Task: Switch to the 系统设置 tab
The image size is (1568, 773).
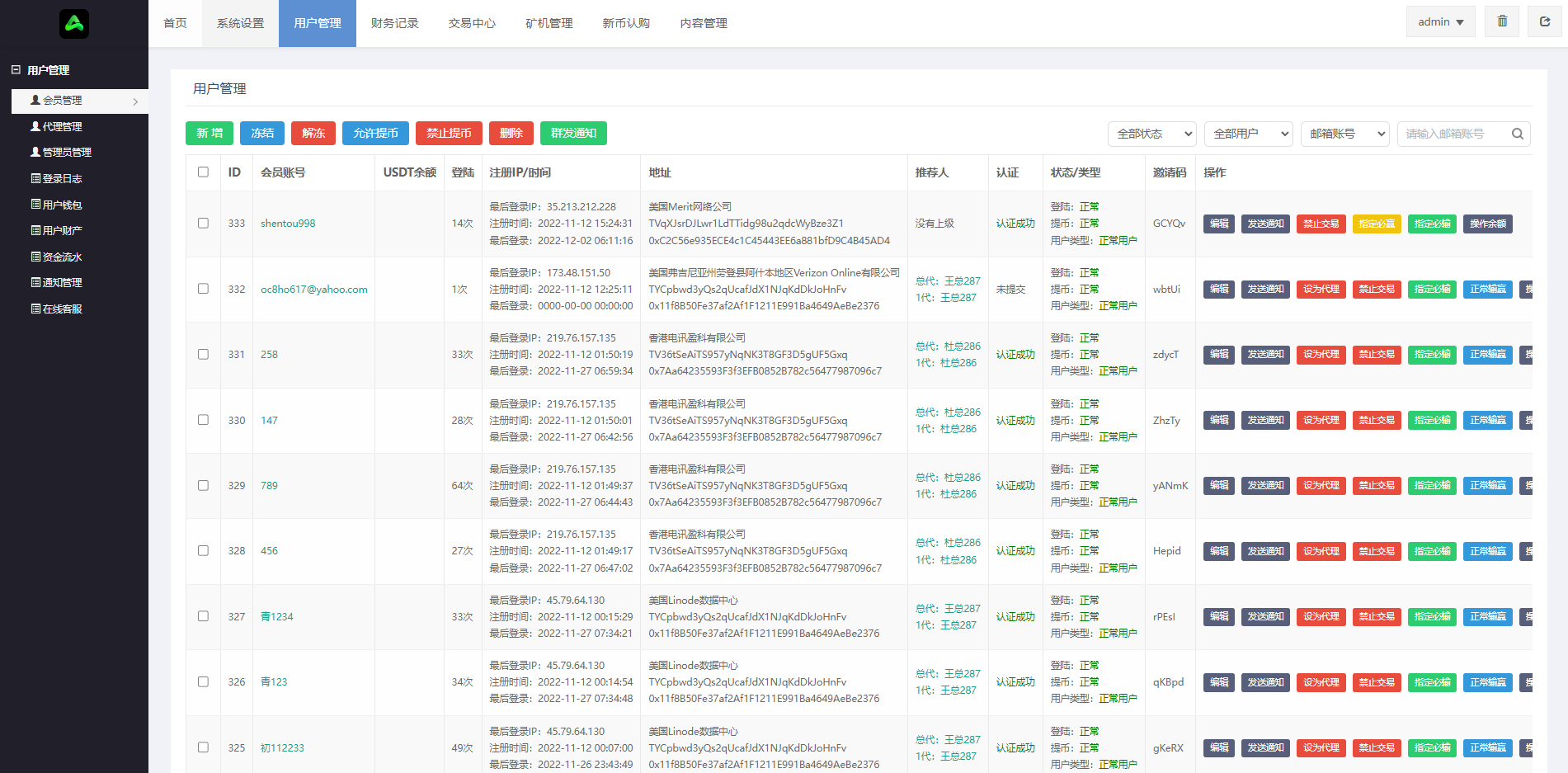Action: (240, 23)
